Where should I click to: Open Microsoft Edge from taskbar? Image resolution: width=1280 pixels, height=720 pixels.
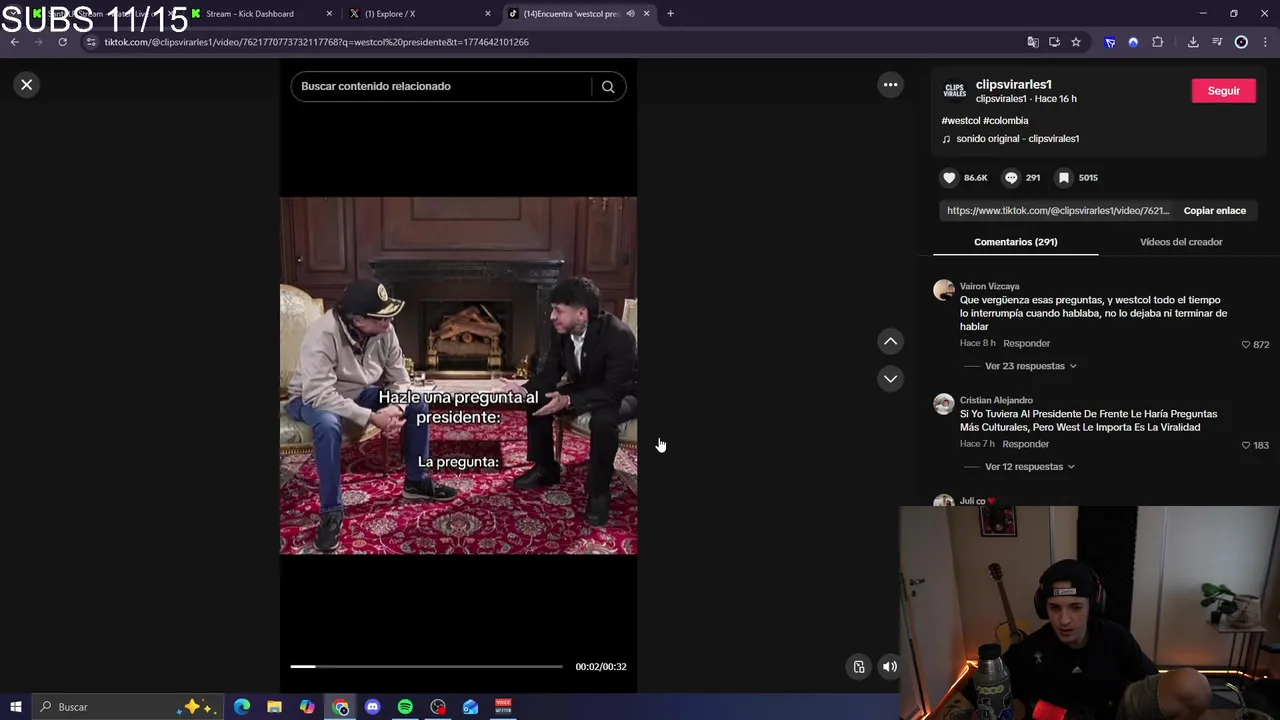(x=242, y=707)
